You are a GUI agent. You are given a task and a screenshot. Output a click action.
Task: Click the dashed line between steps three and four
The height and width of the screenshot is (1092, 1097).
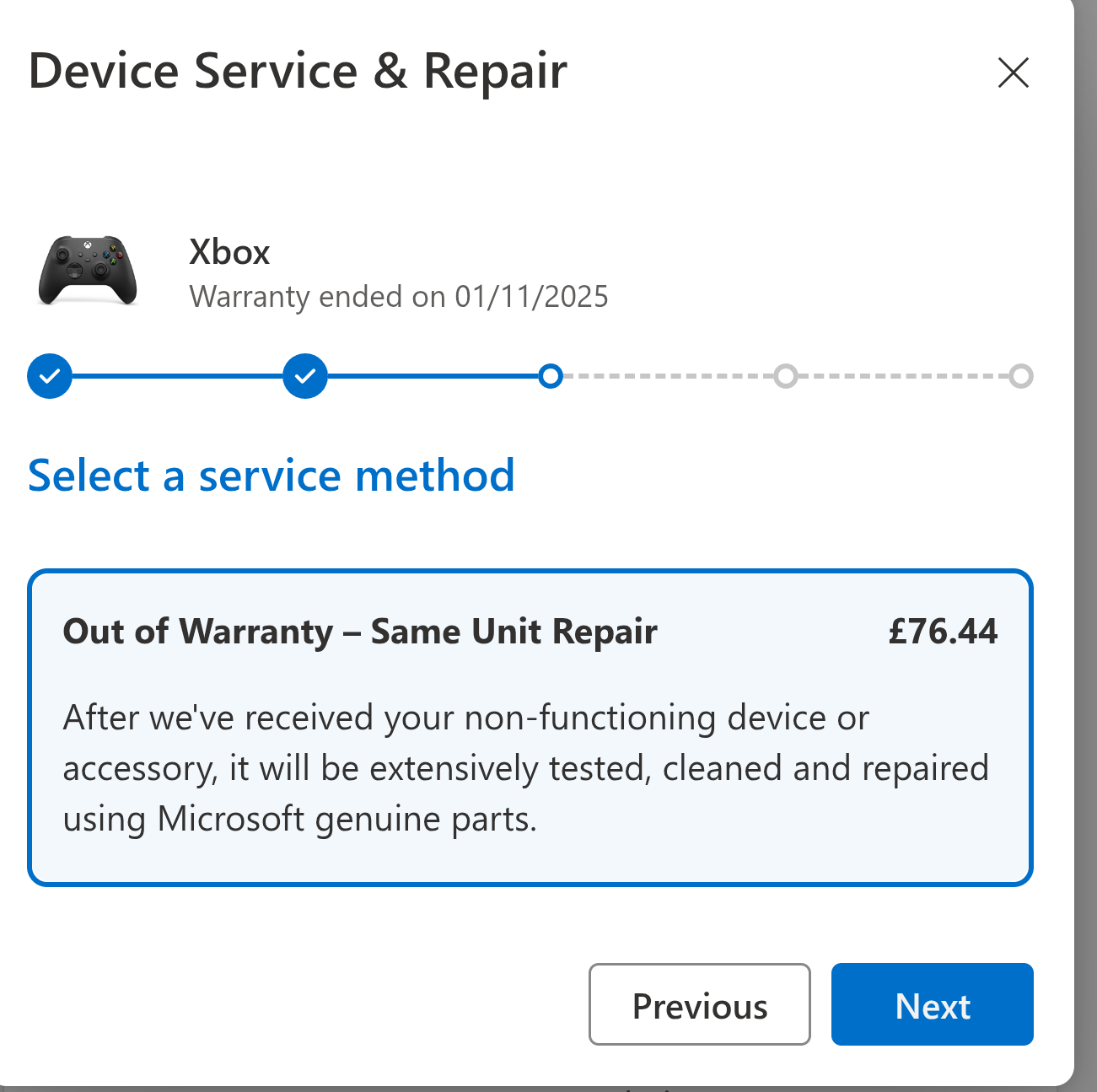(x=669, y=376)
